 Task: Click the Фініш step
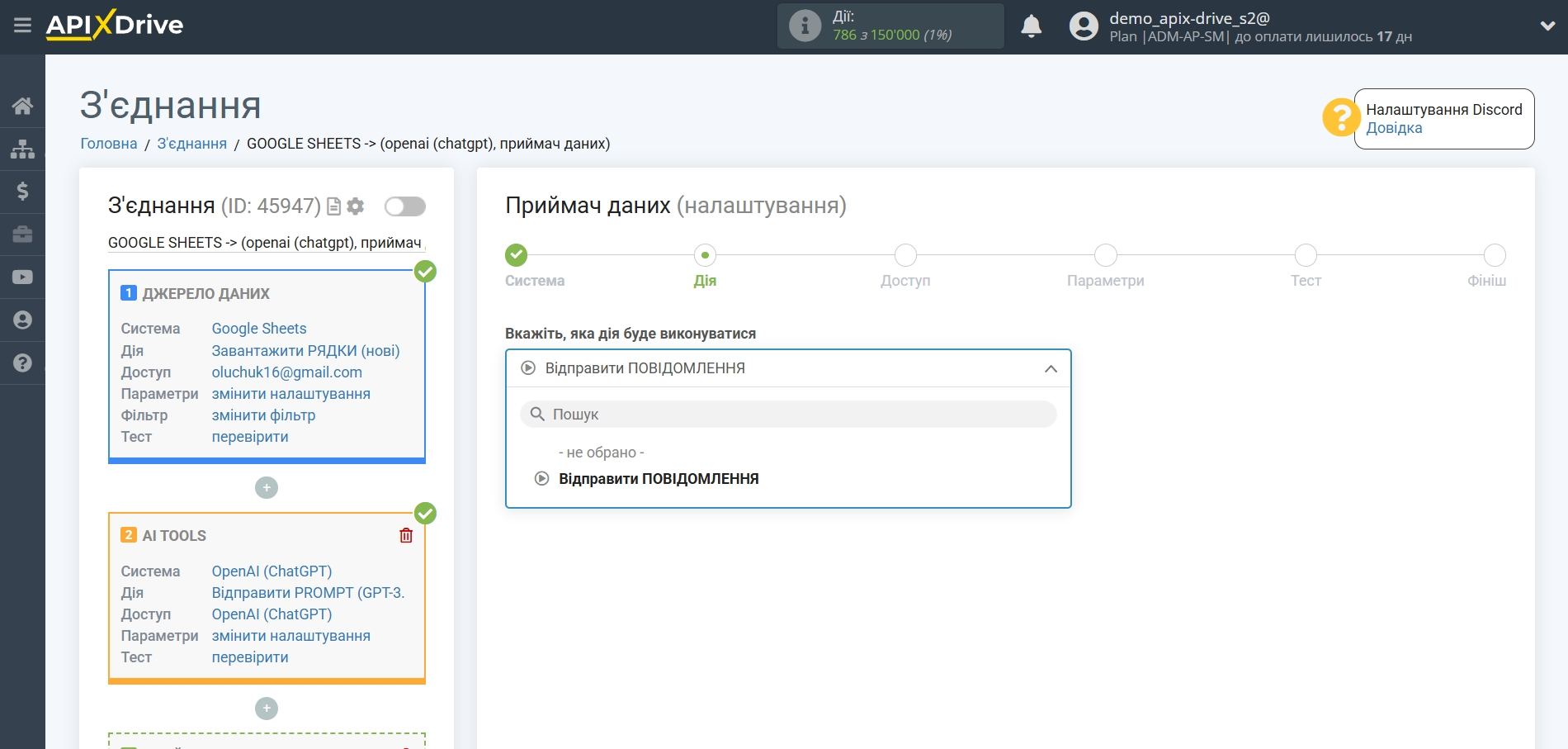click(1495, 255)
